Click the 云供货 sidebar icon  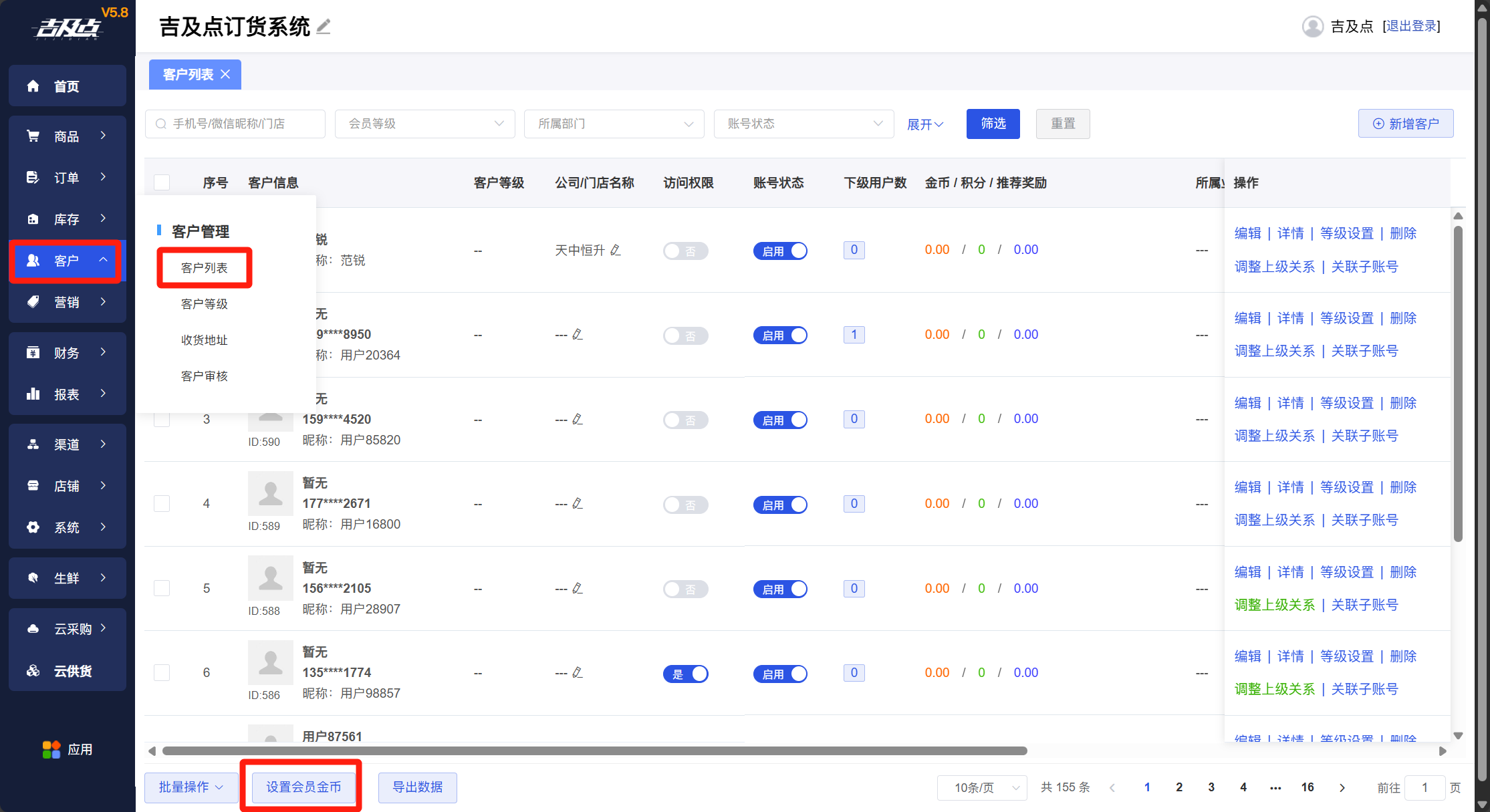[x=33, y=671]
